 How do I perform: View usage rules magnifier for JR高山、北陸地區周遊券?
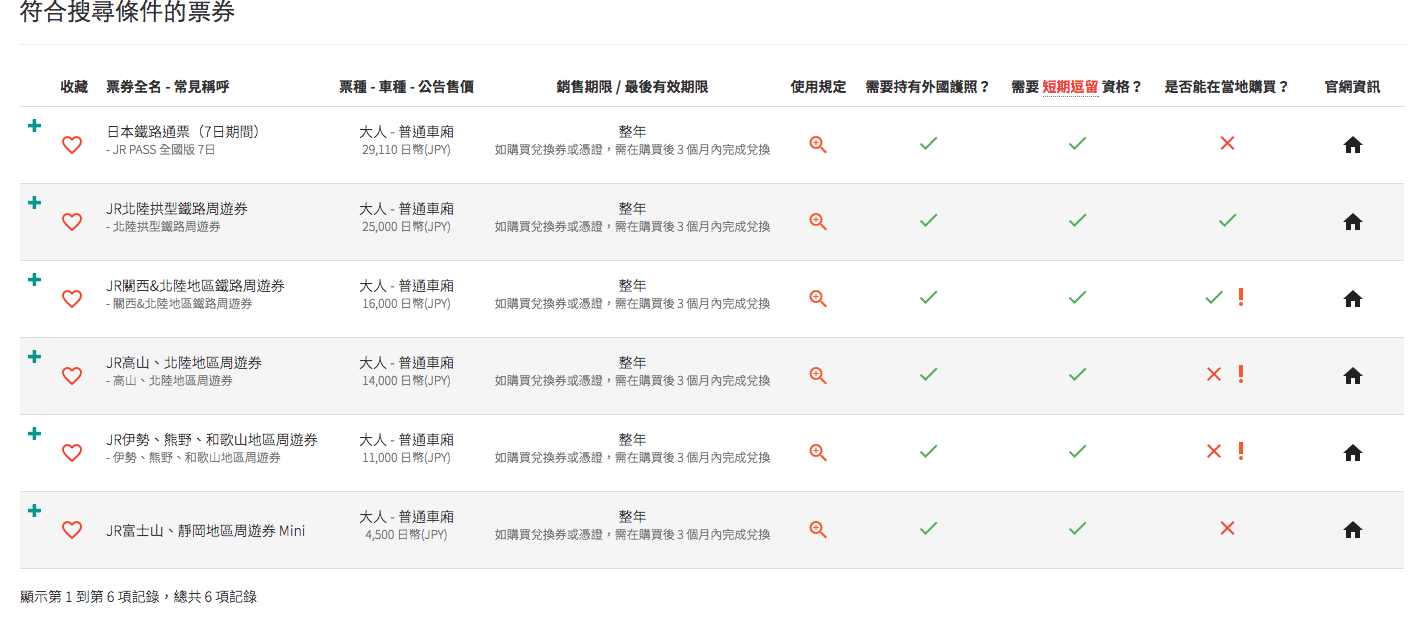point(818,376)
